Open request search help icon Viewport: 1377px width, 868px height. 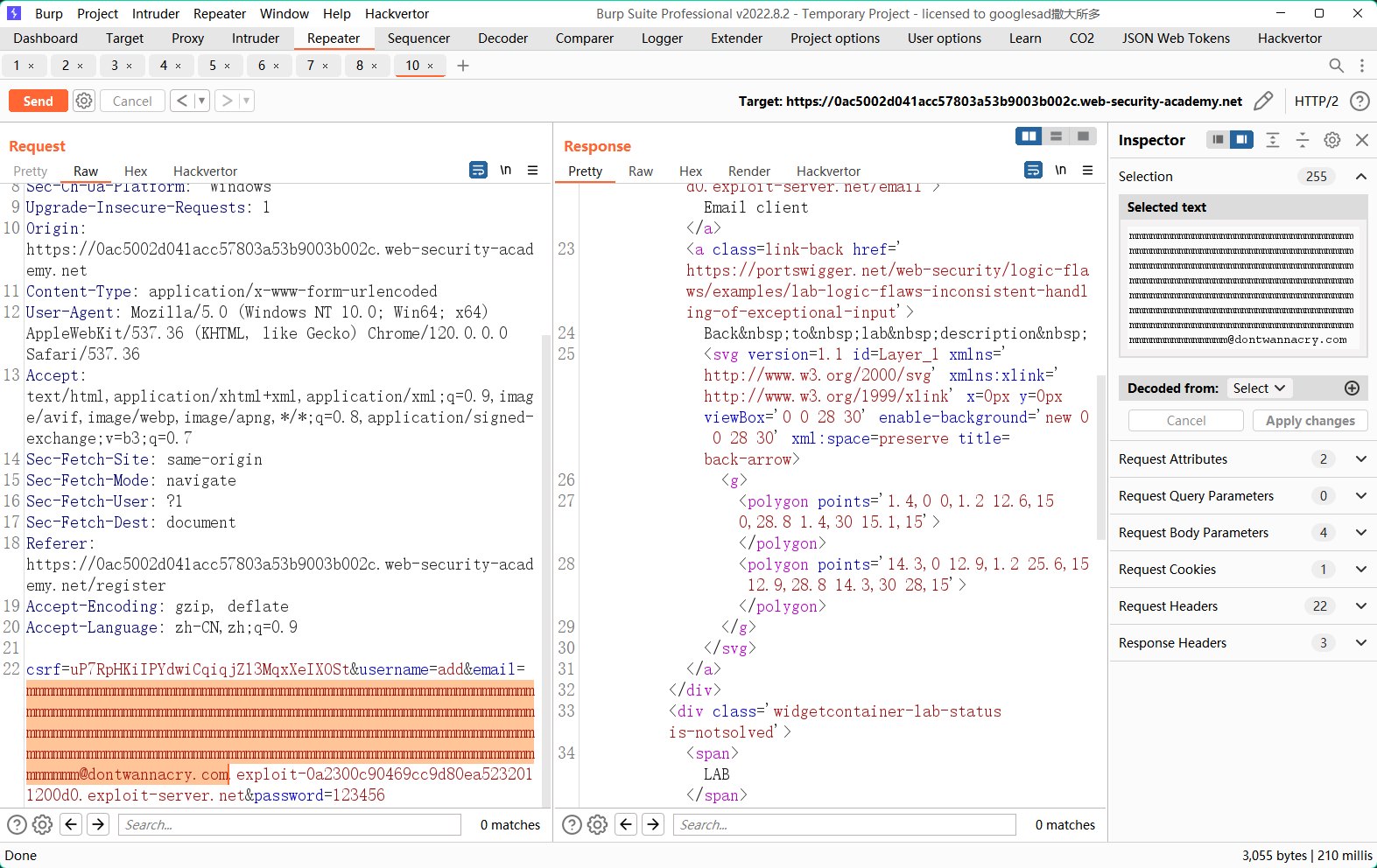[17, 824]
